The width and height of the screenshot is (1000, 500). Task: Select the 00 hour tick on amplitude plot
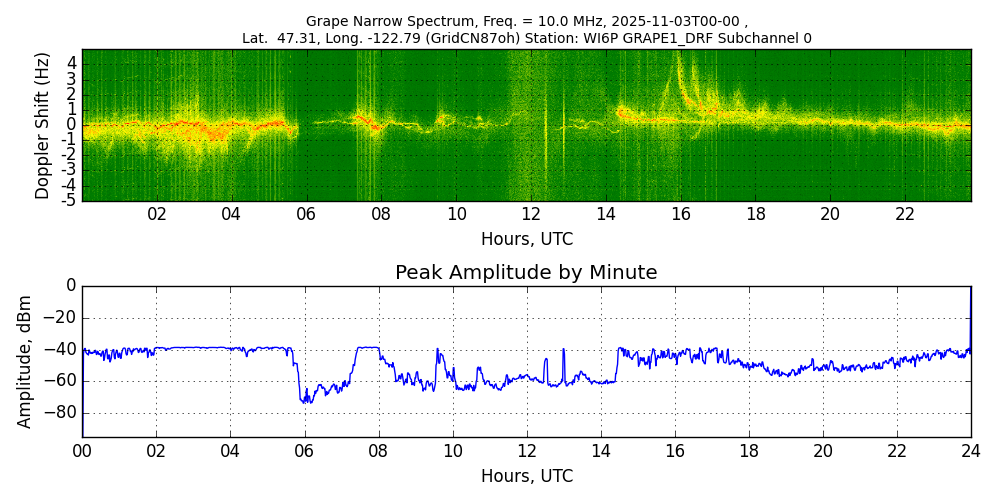pyautogui.click(x=82, y=451)
